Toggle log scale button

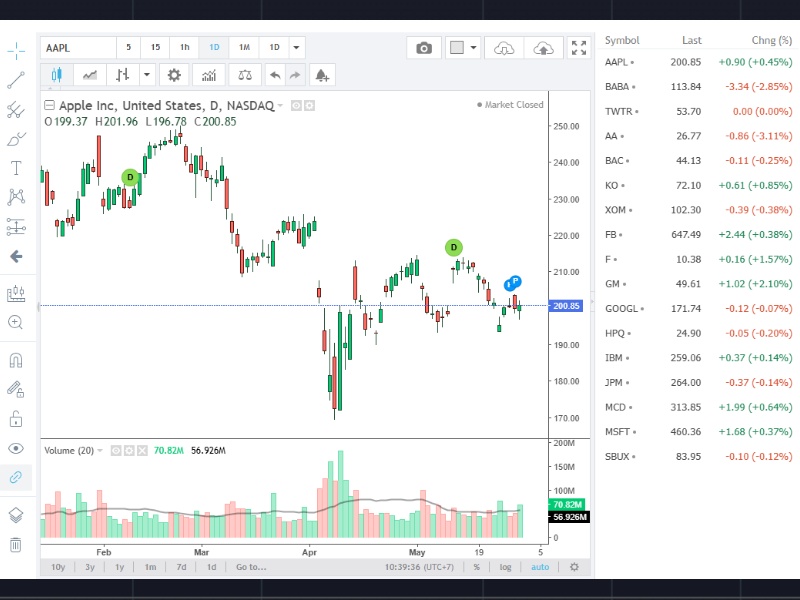pyautogui.click(x=505, y=567)
